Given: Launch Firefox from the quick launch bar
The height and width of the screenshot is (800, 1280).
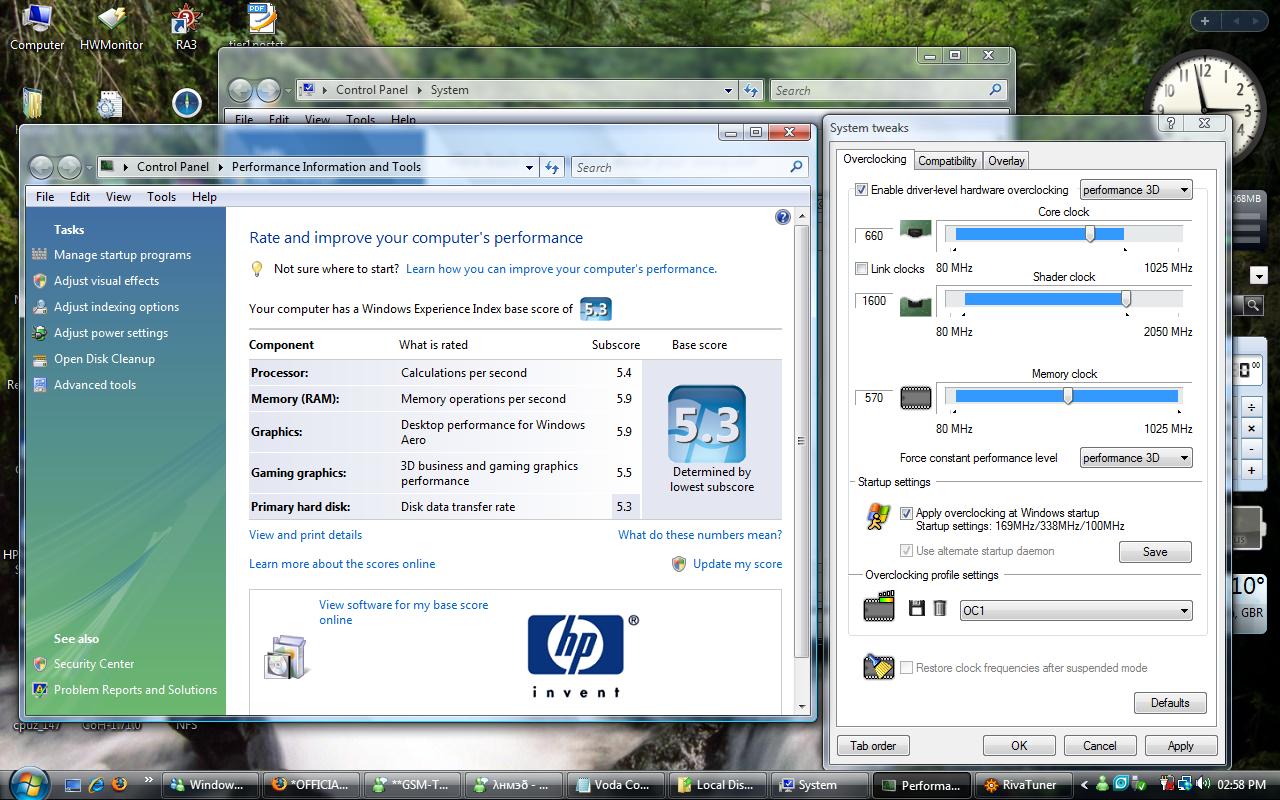Looking at the screenshot, I should point(119,784).
